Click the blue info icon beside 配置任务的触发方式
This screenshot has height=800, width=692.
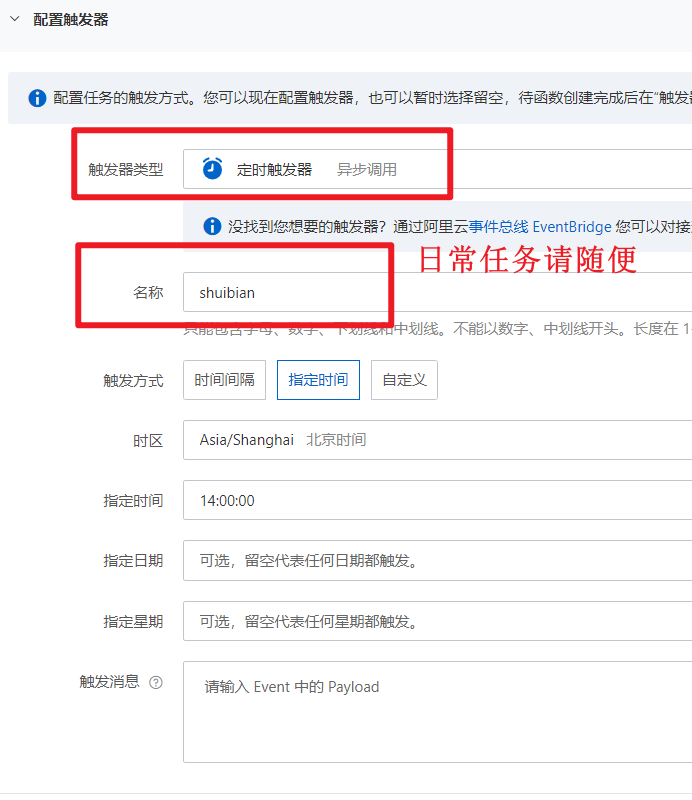pos(37,97)
